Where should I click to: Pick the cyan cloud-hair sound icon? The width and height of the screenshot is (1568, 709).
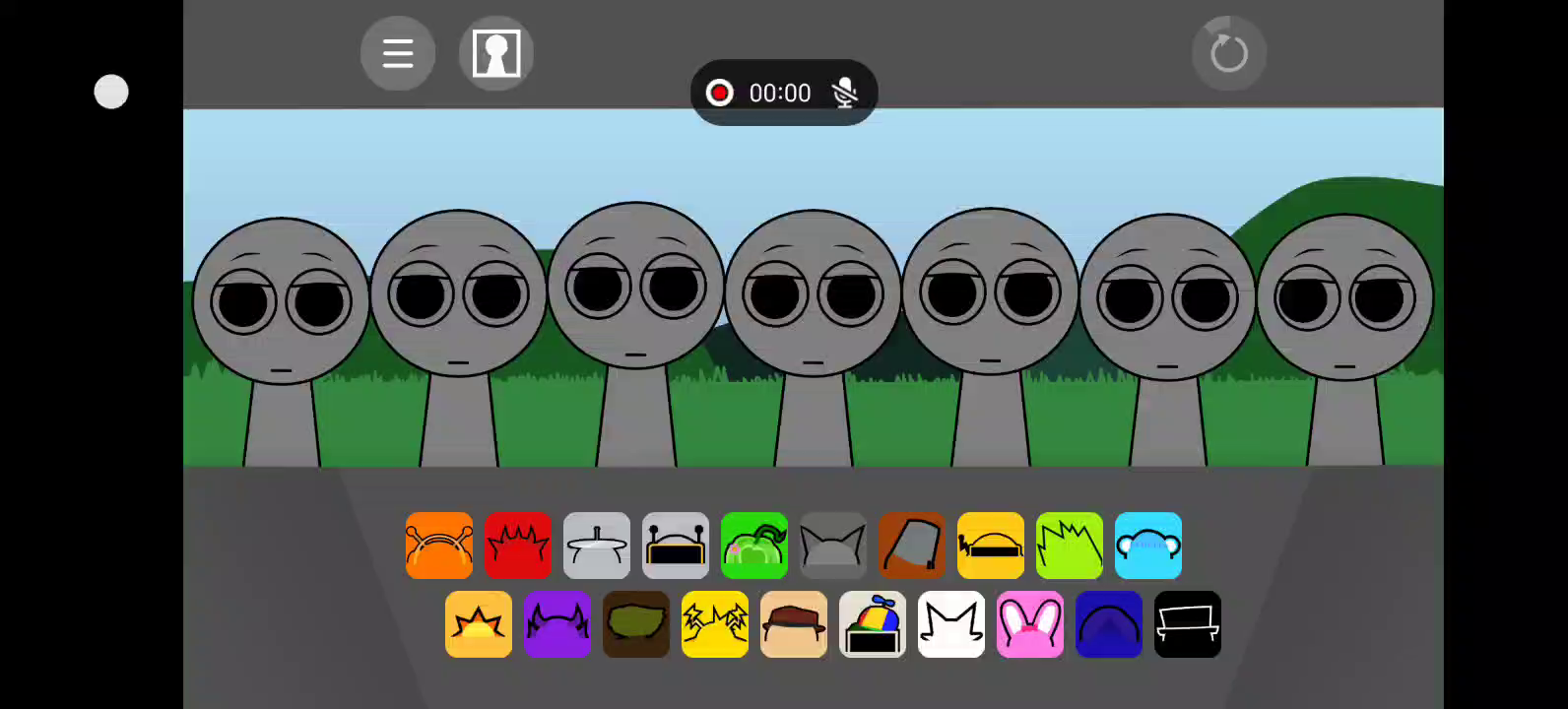[x=1148, y=546]
